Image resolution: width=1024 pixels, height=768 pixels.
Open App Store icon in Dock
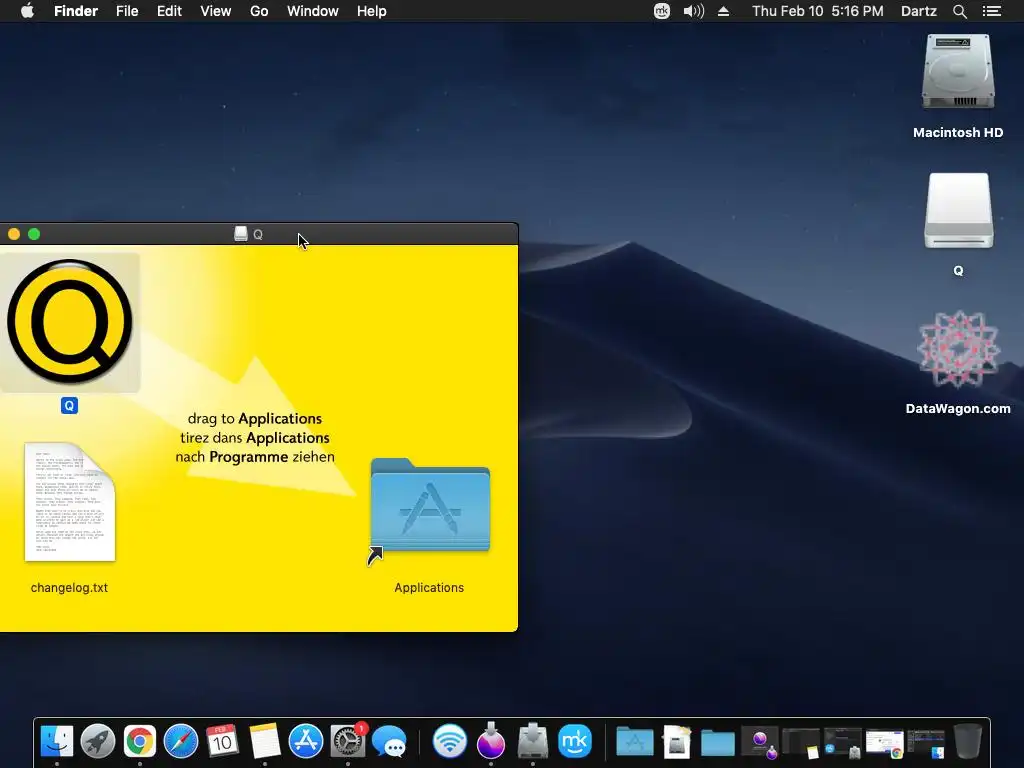coord(306,741)
